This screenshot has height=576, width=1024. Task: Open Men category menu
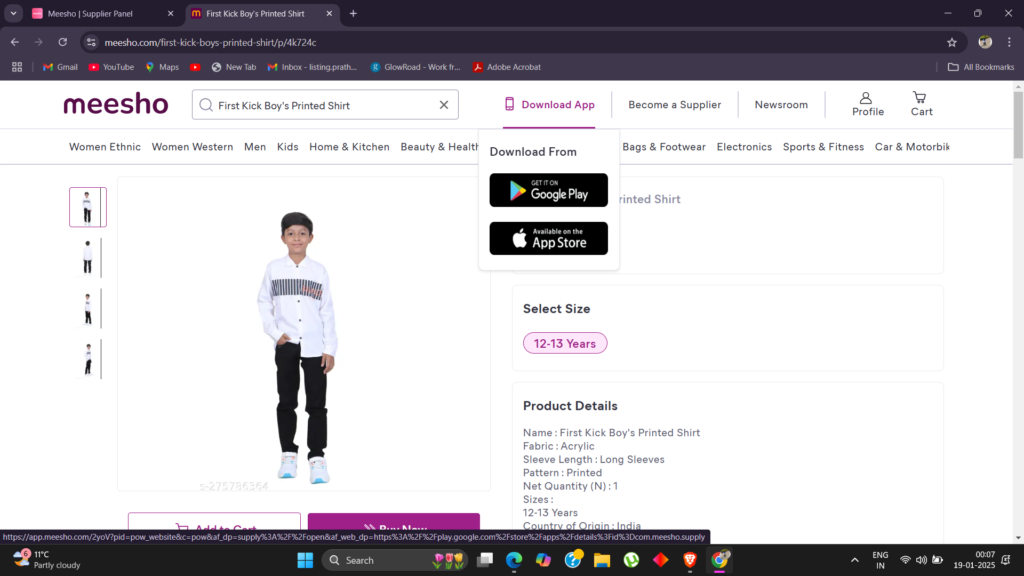[x=255, y=147]
